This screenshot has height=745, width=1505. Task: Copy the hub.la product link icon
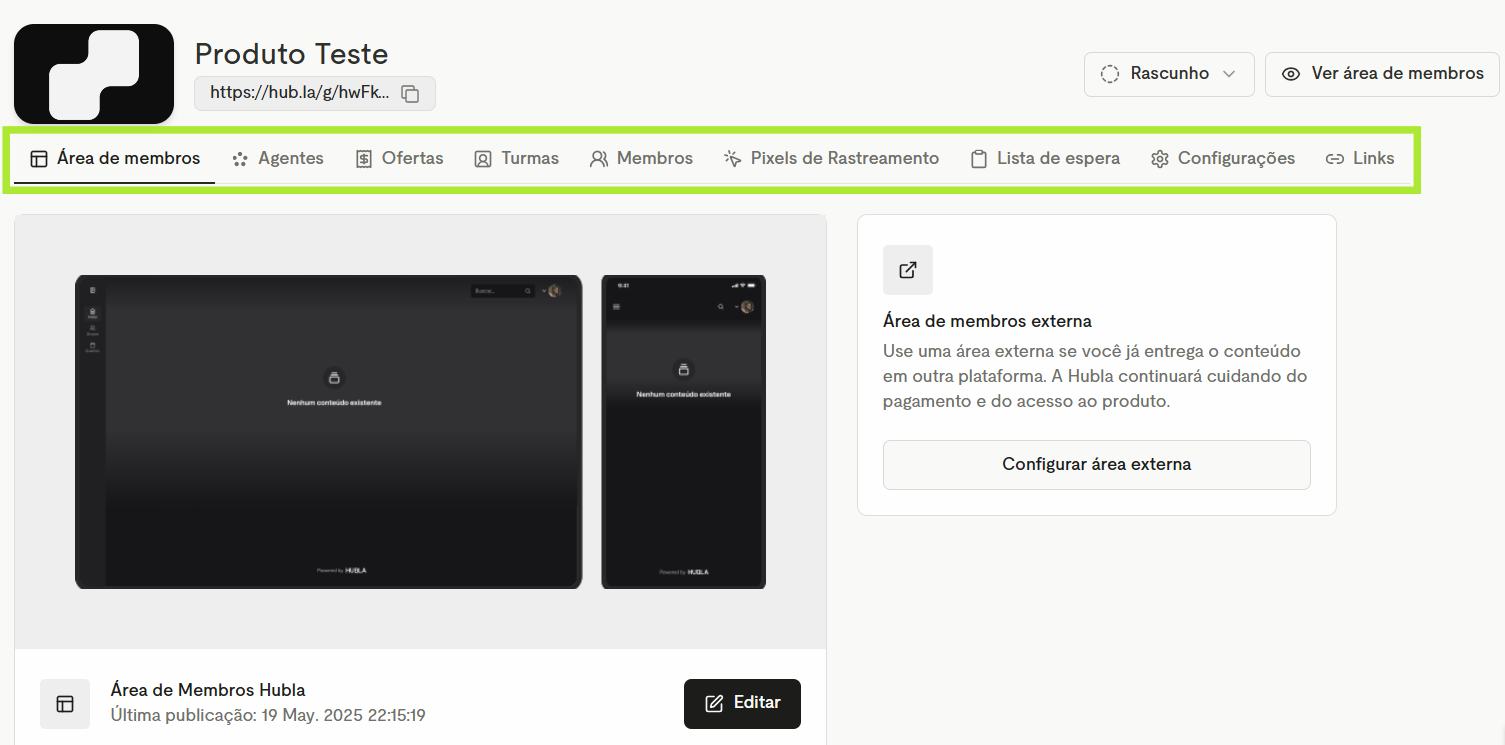[410, 93]
